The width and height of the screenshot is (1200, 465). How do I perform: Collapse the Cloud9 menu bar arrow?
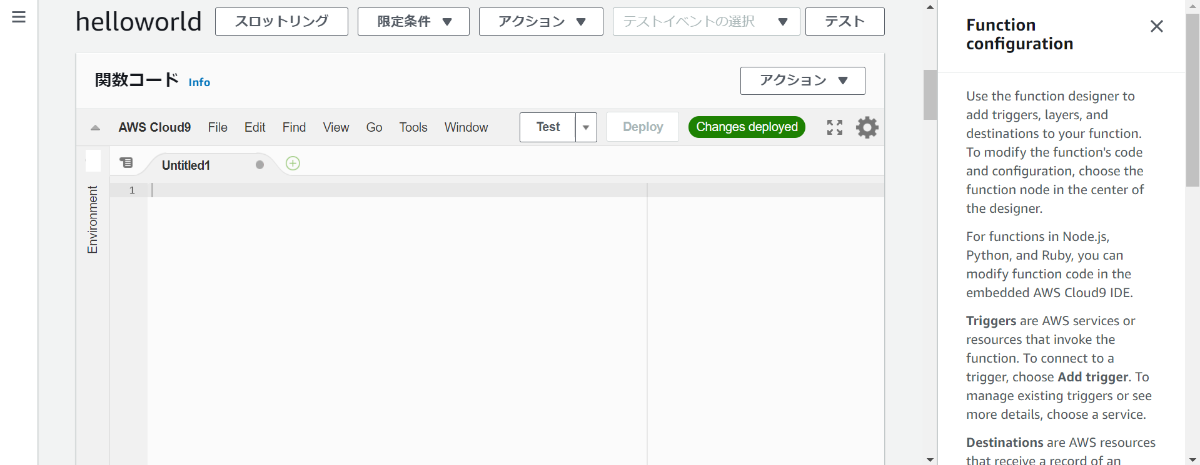point(95,128)
